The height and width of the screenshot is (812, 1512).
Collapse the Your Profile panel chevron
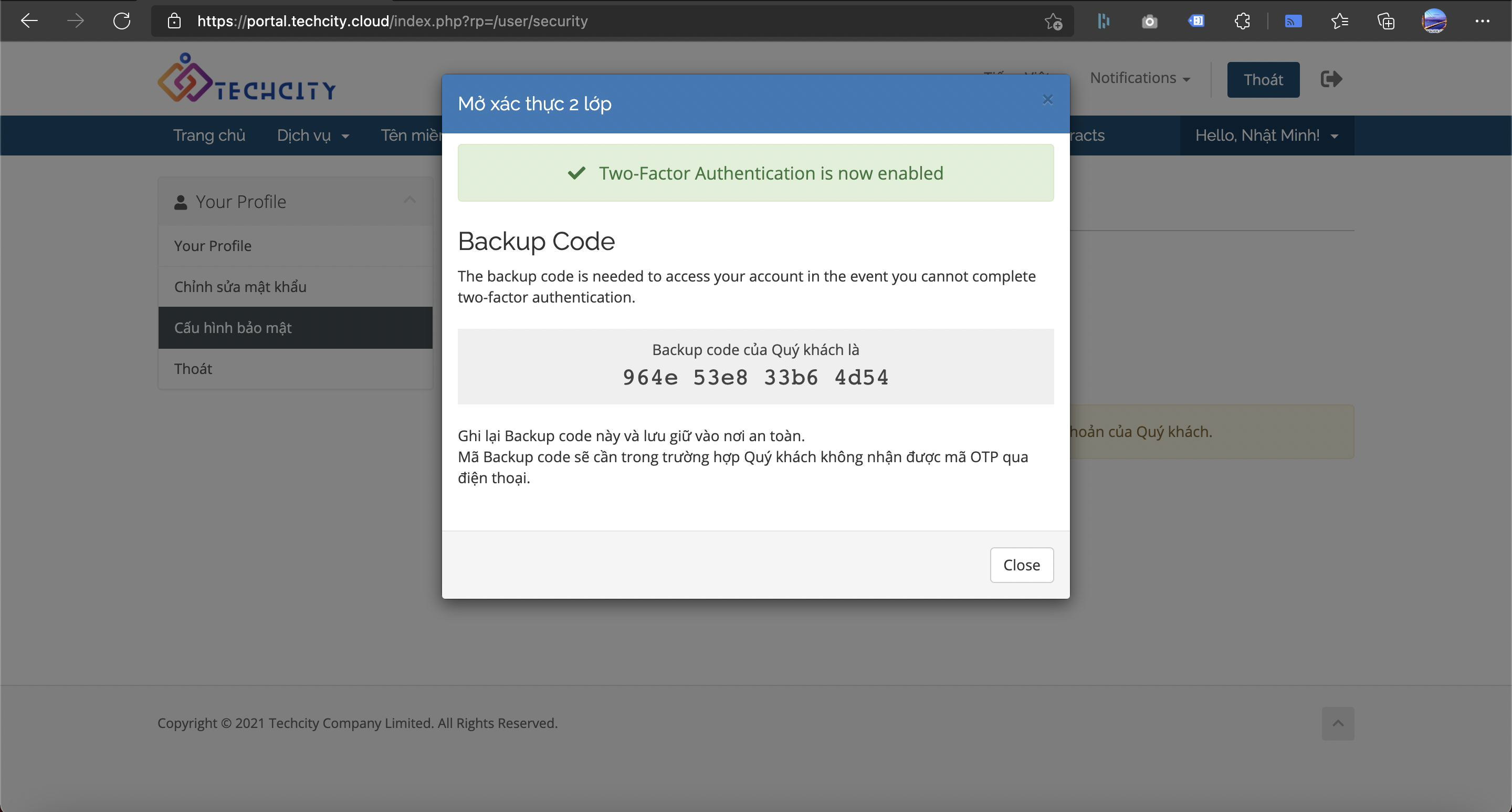tap(409, 200)
